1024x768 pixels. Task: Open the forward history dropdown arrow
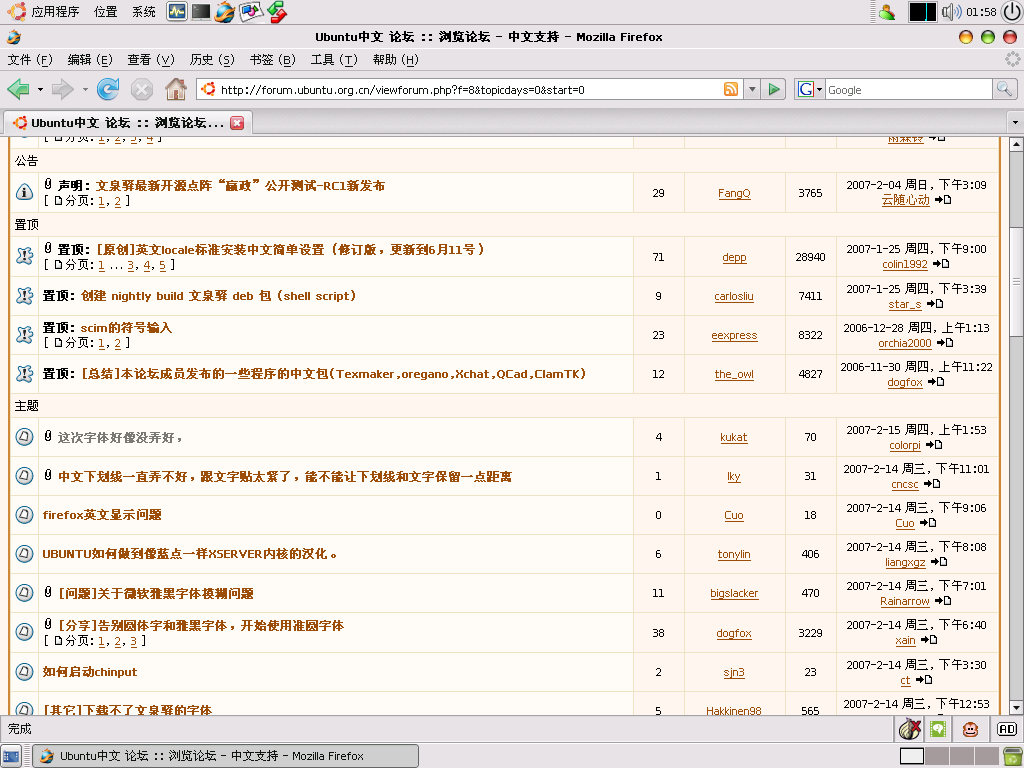coord(85,89)
